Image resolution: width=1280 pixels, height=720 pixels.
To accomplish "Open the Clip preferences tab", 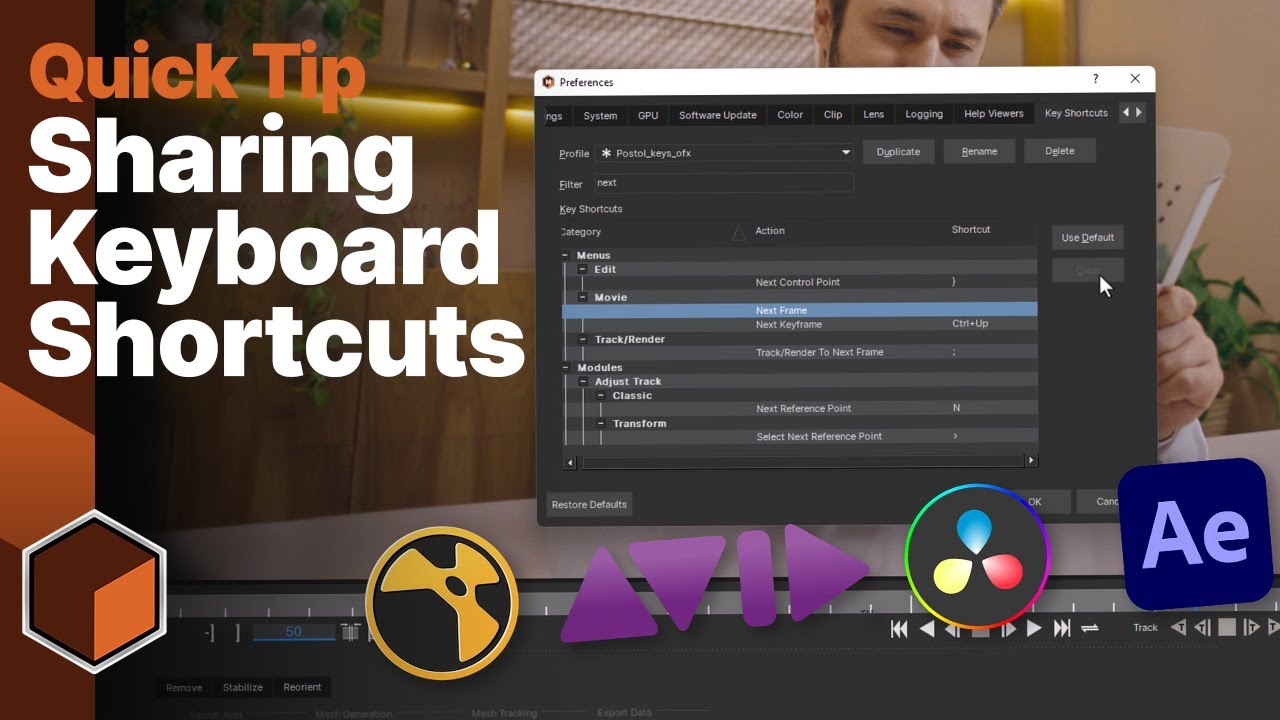I will coord(833,115).
